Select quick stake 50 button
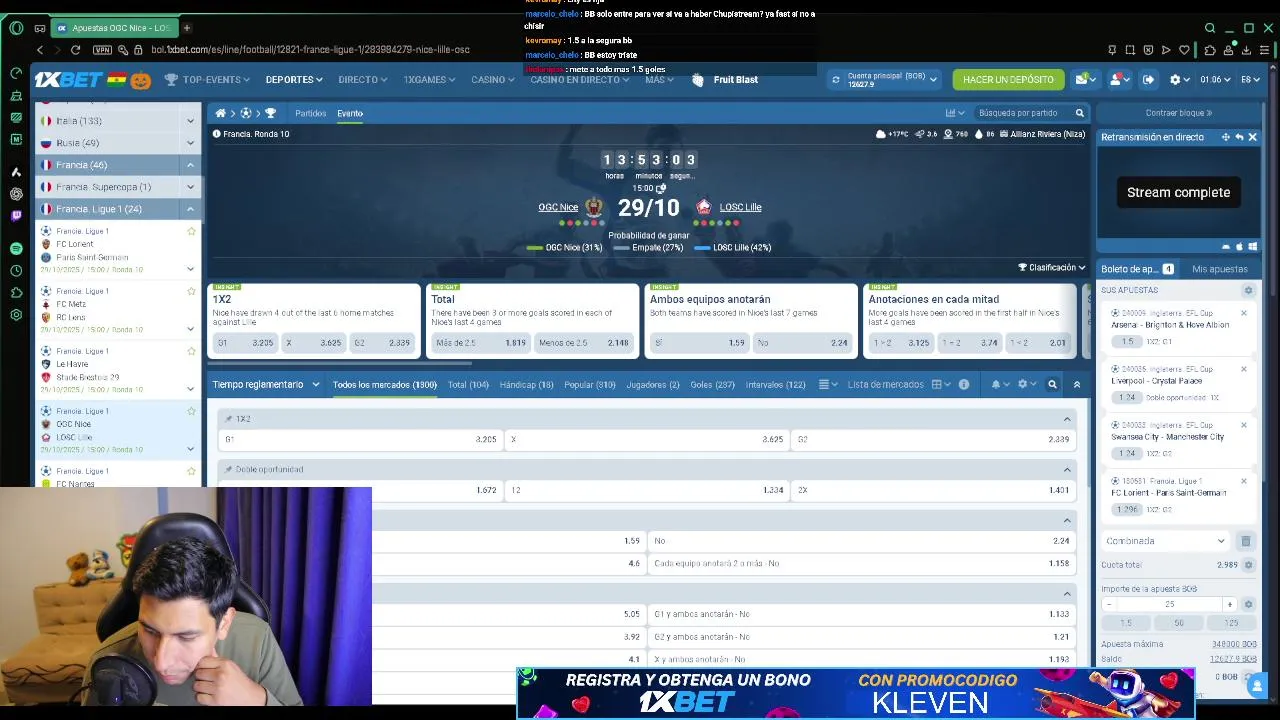 1179,623
